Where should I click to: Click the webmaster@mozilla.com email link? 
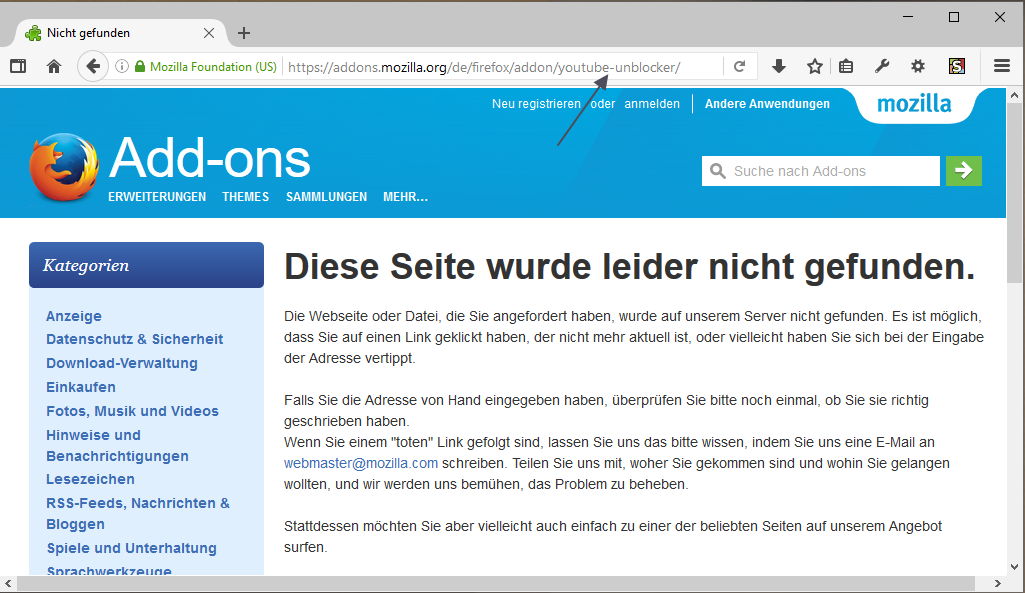point(361,464)
